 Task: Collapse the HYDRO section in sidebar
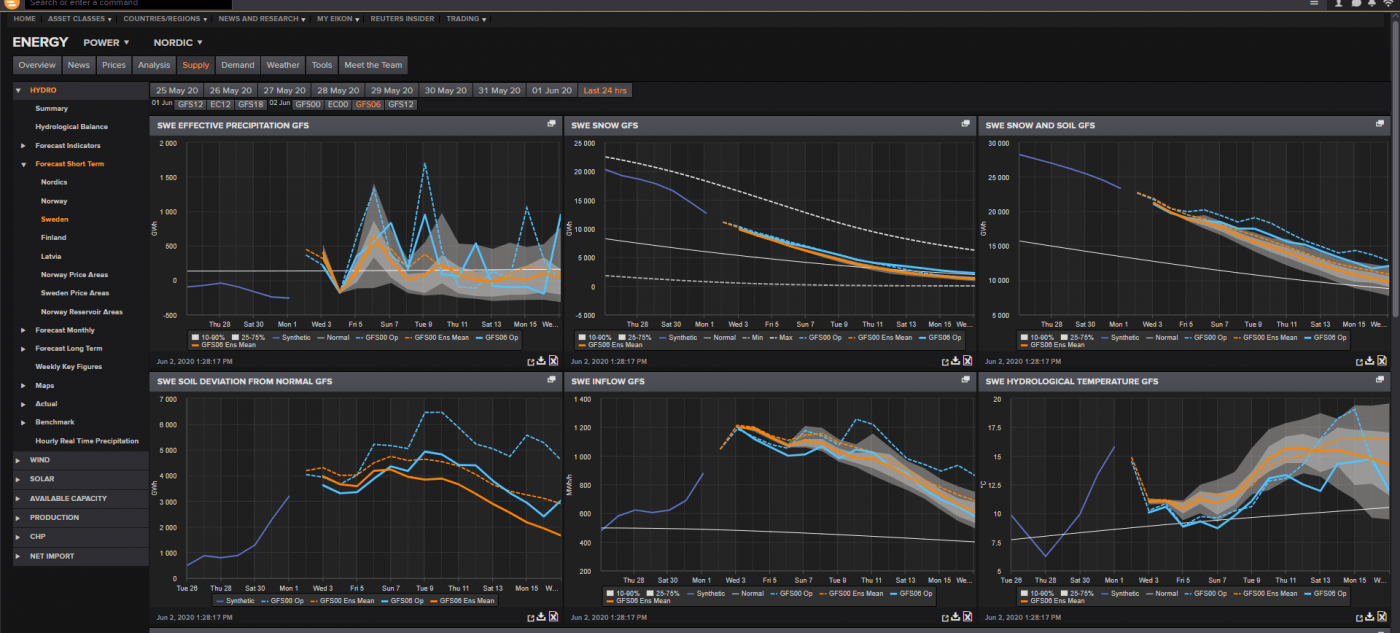[x=40, y=89]
